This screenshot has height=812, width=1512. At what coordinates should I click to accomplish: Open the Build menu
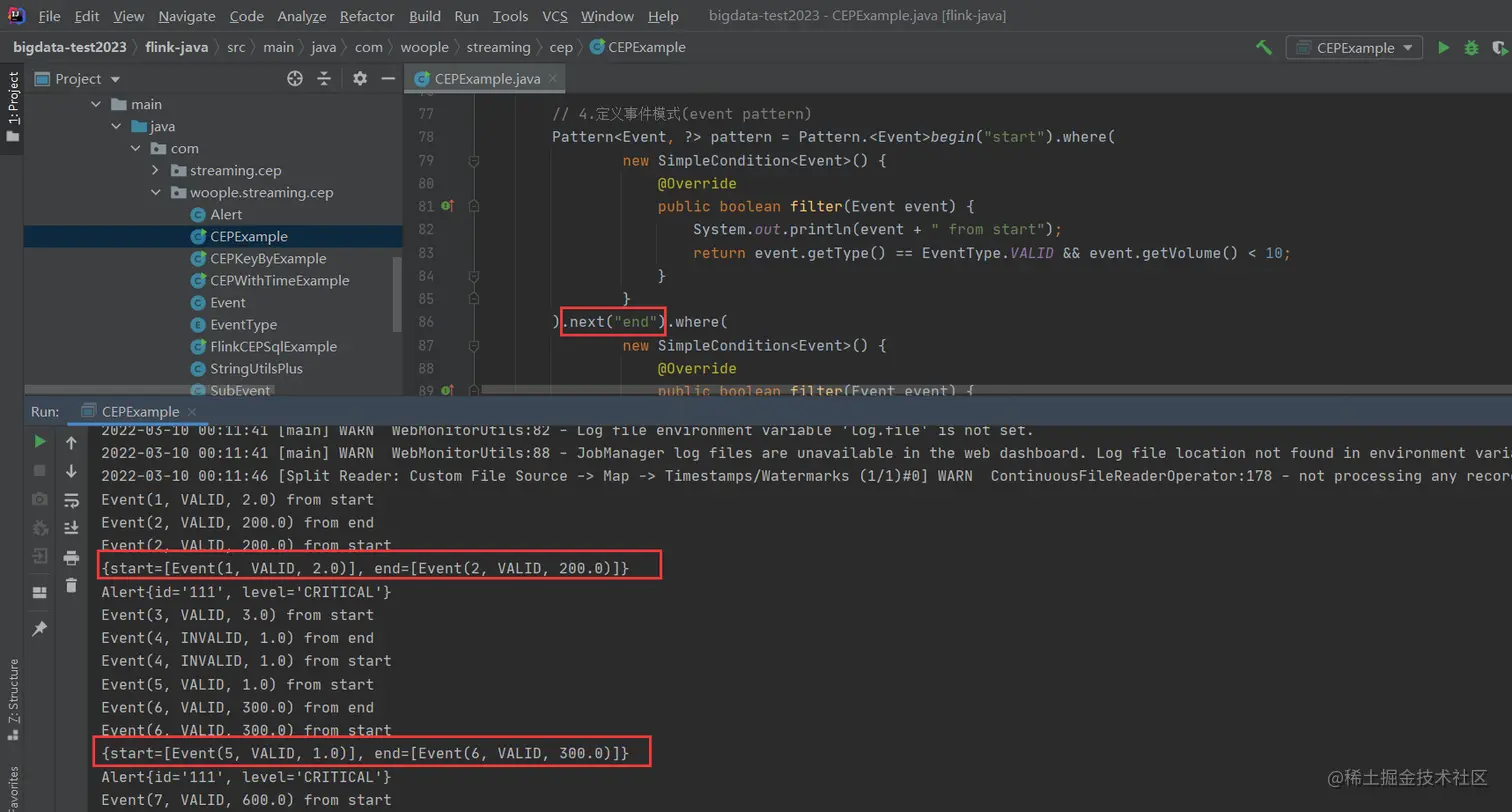tap(425, 17)
